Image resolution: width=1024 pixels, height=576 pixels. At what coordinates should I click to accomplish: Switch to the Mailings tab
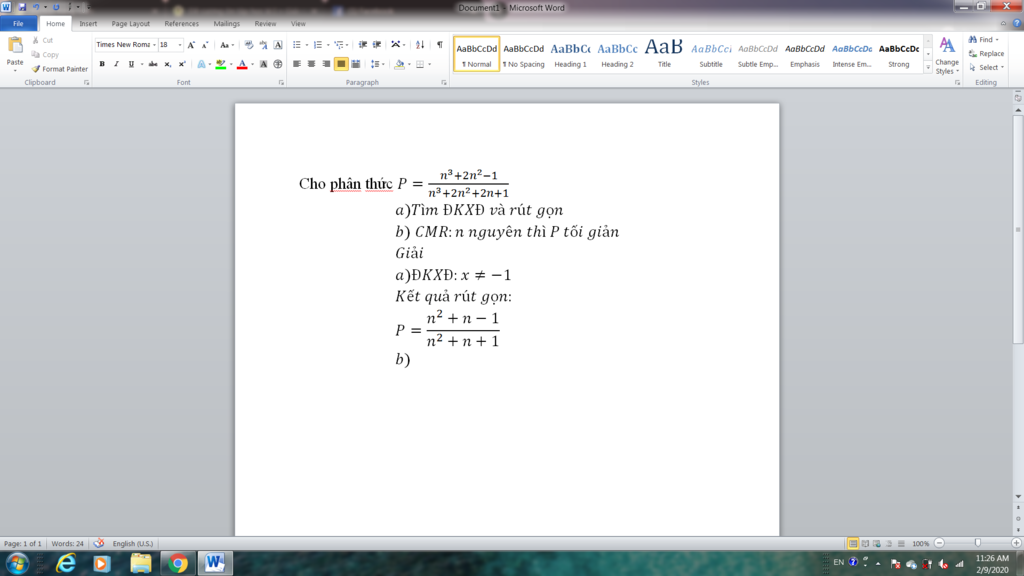click(227, 24)
